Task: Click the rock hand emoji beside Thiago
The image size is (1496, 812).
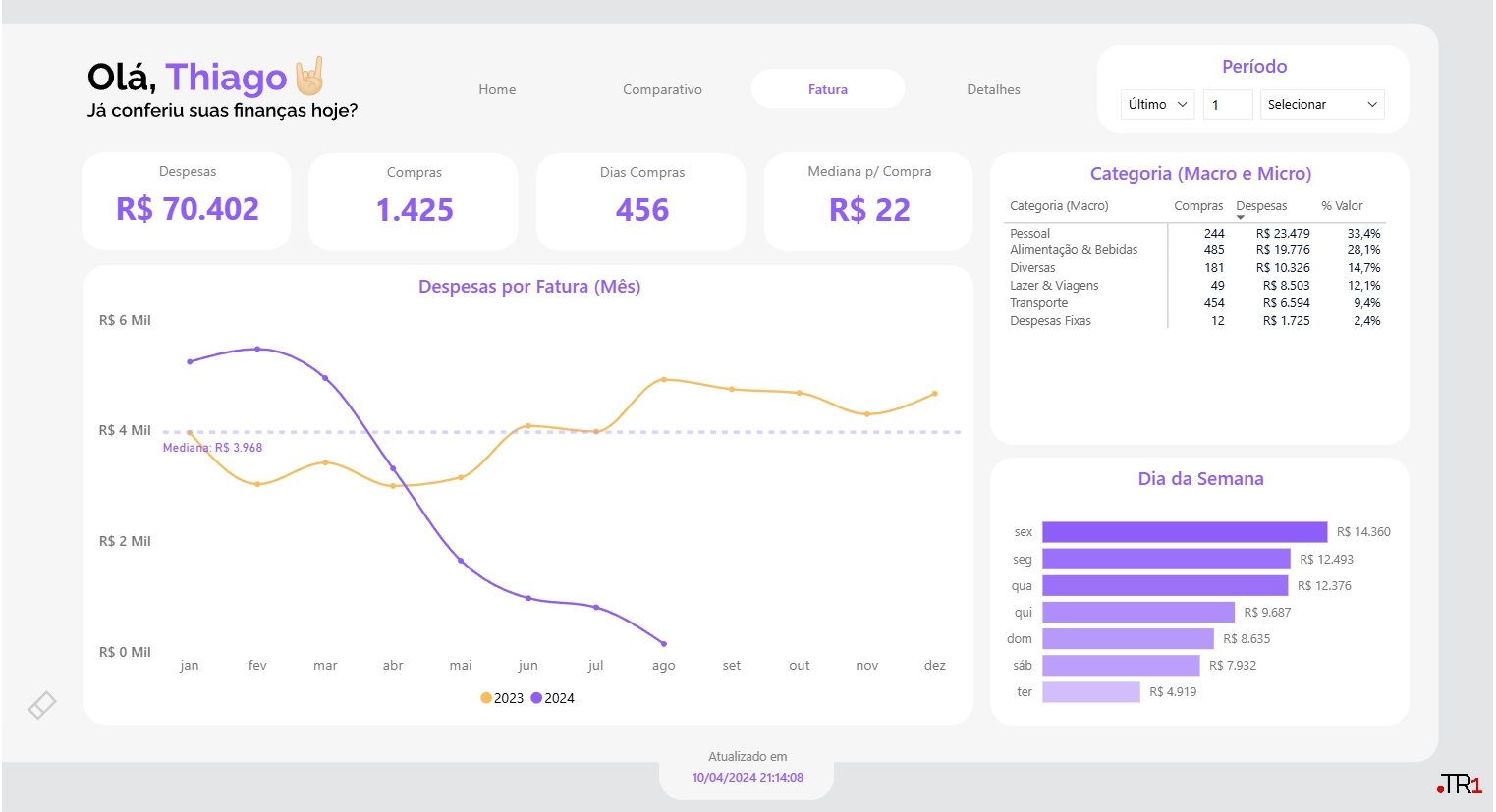Action: (310, 77)
